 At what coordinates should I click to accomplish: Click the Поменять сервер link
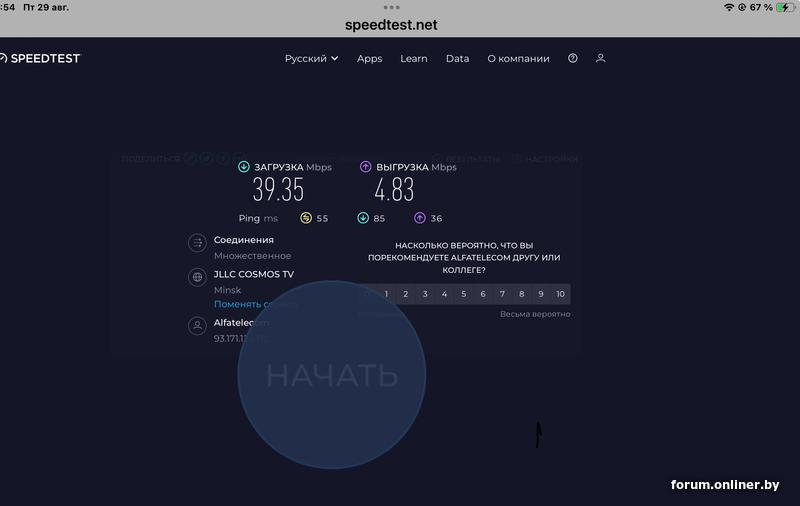click(x=255, y=304)
